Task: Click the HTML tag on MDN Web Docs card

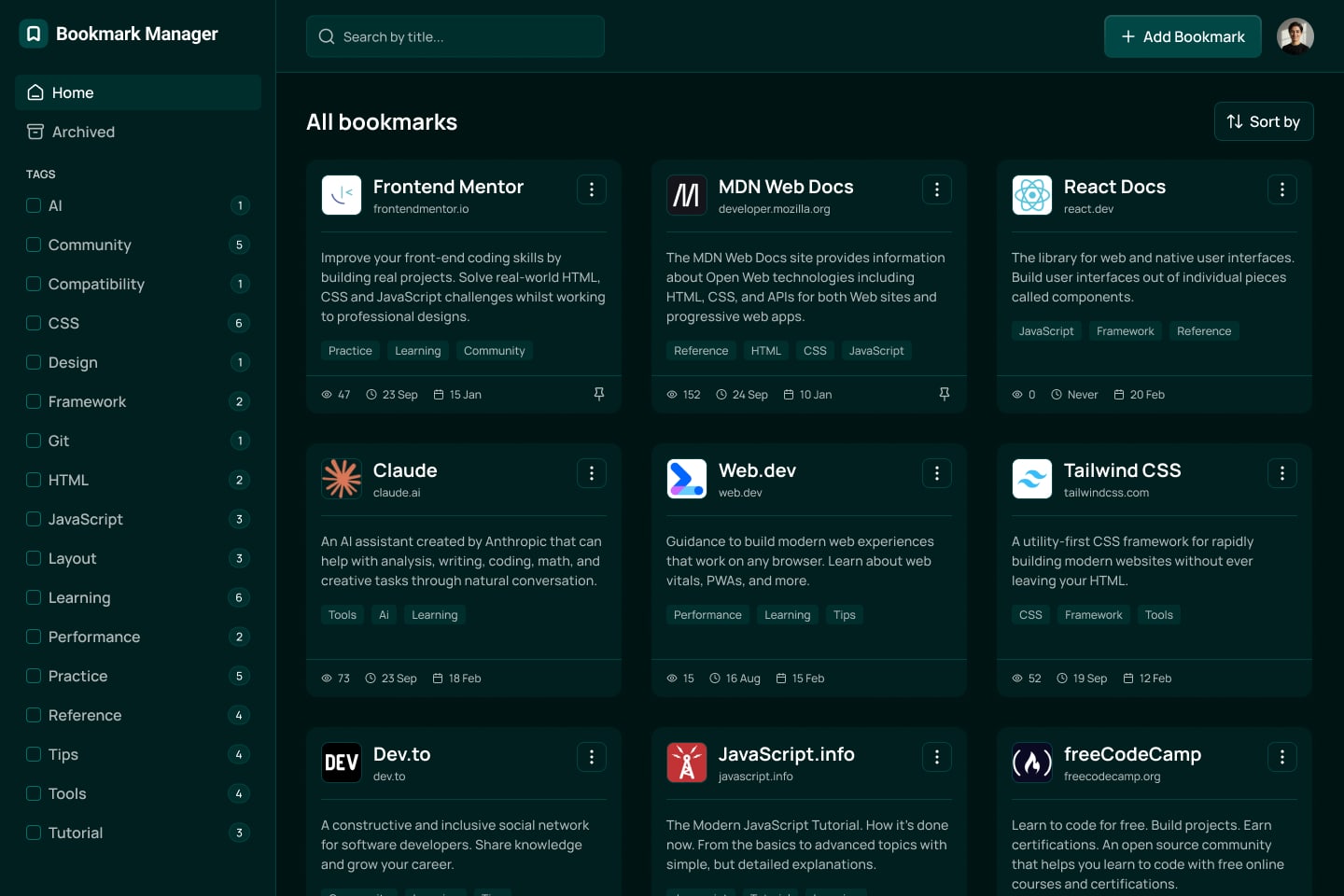Action: [765, 351]
